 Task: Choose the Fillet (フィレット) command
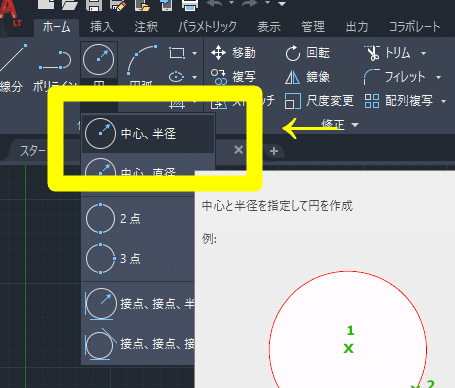click(x=395, y=77)
